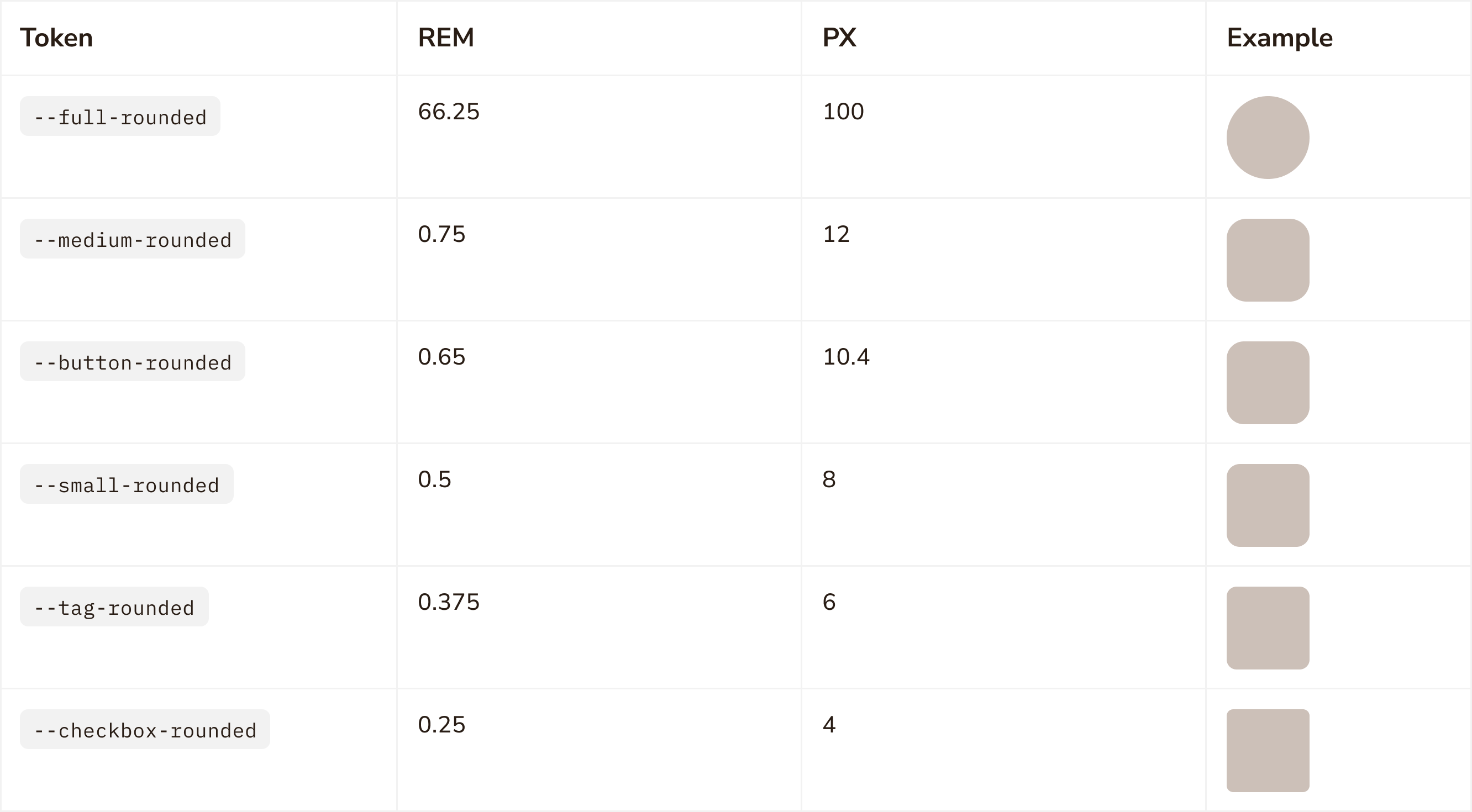Click the 0.375 REM value
The image size is (1472, 812).
[449, 602]
